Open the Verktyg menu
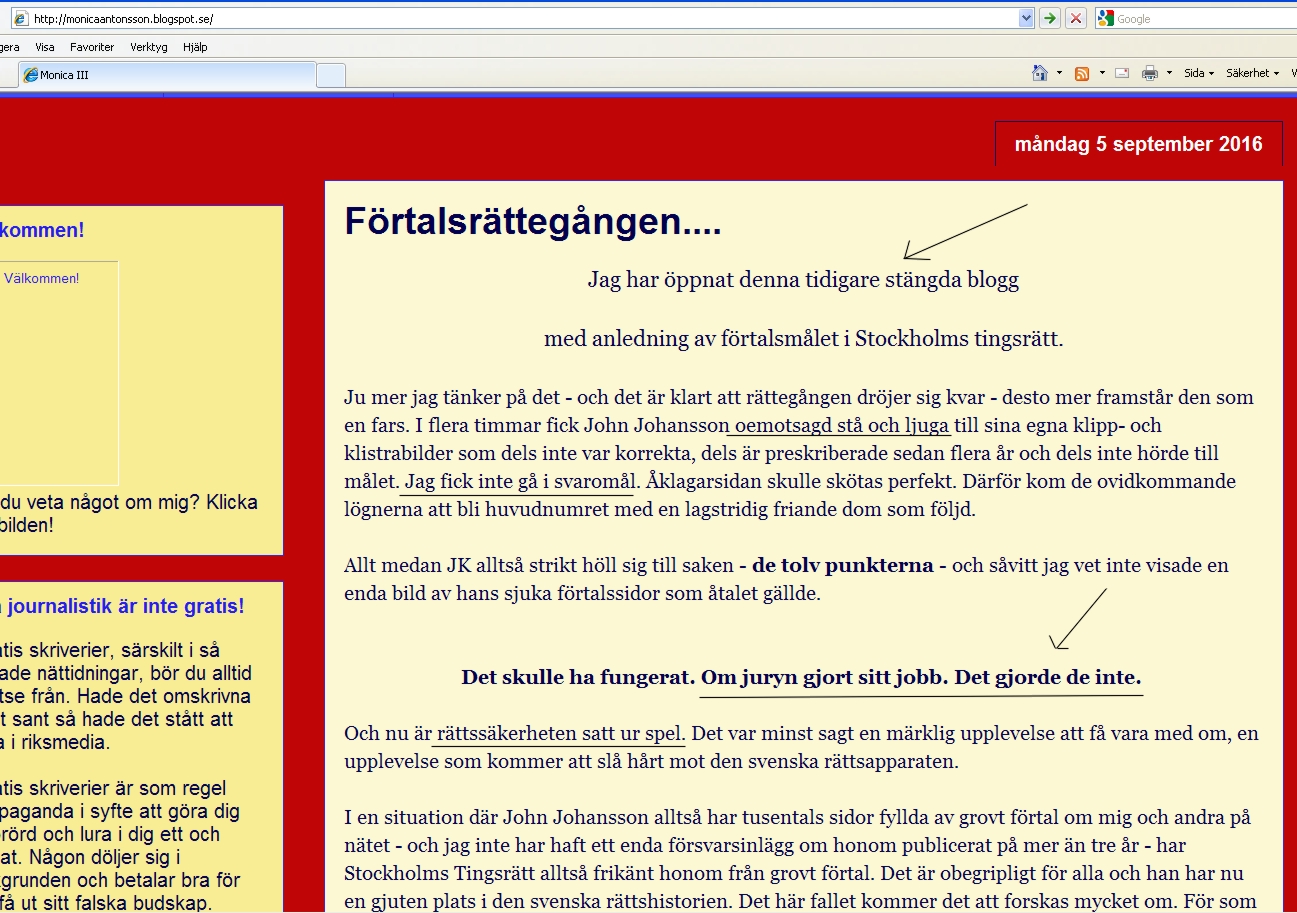Screen dimensions: 1297x913 (149, 47)
